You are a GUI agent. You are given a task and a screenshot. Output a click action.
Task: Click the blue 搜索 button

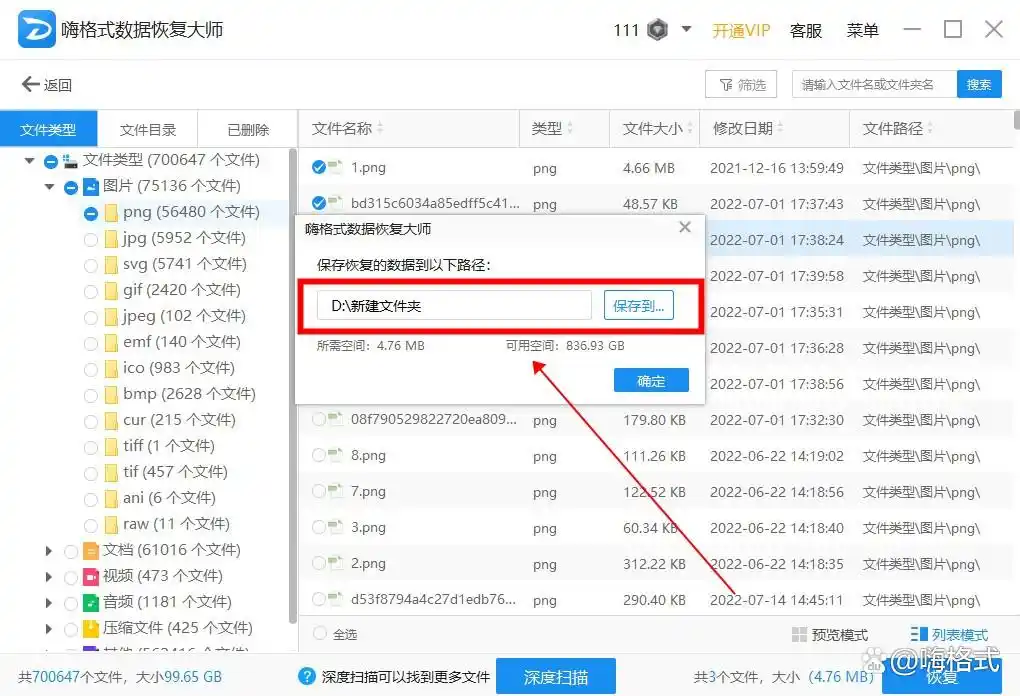(x=978, y=85)
